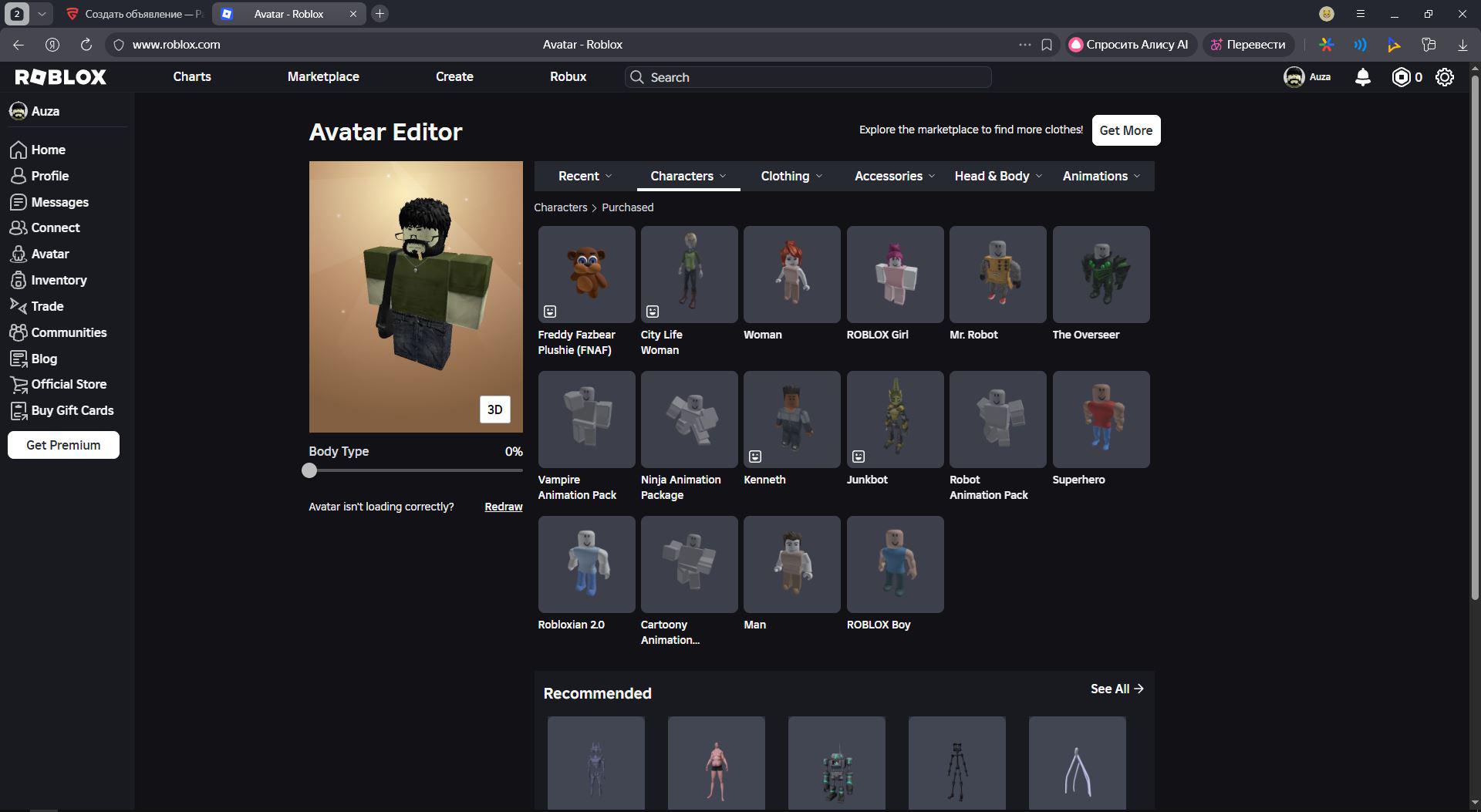Open the Charts menu
Screen dimensions: 1481x812
[192, 77]
